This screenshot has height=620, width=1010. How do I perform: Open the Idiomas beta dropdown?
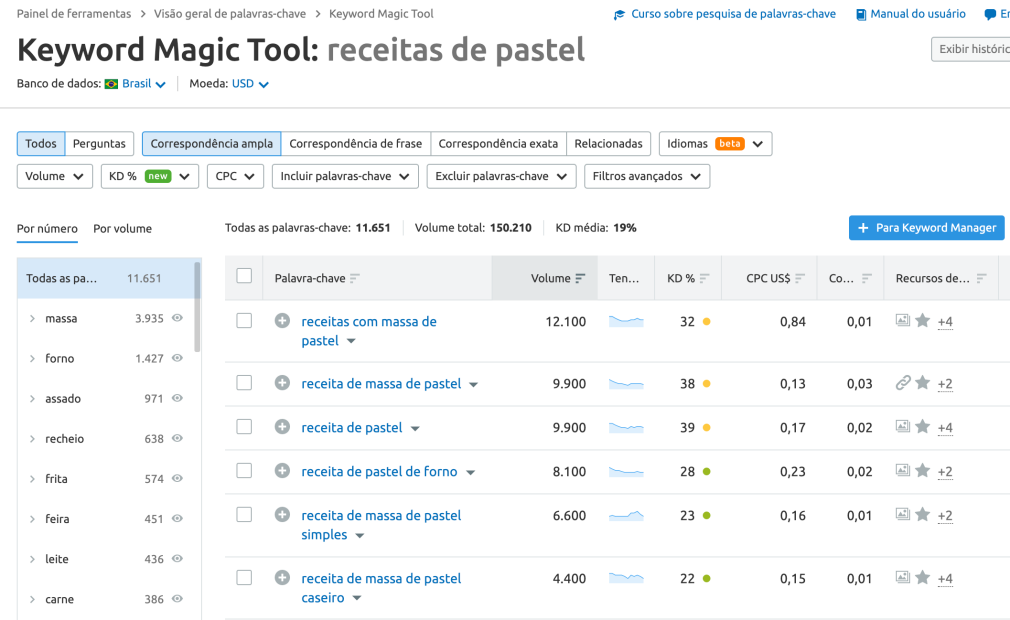point(716,144)
